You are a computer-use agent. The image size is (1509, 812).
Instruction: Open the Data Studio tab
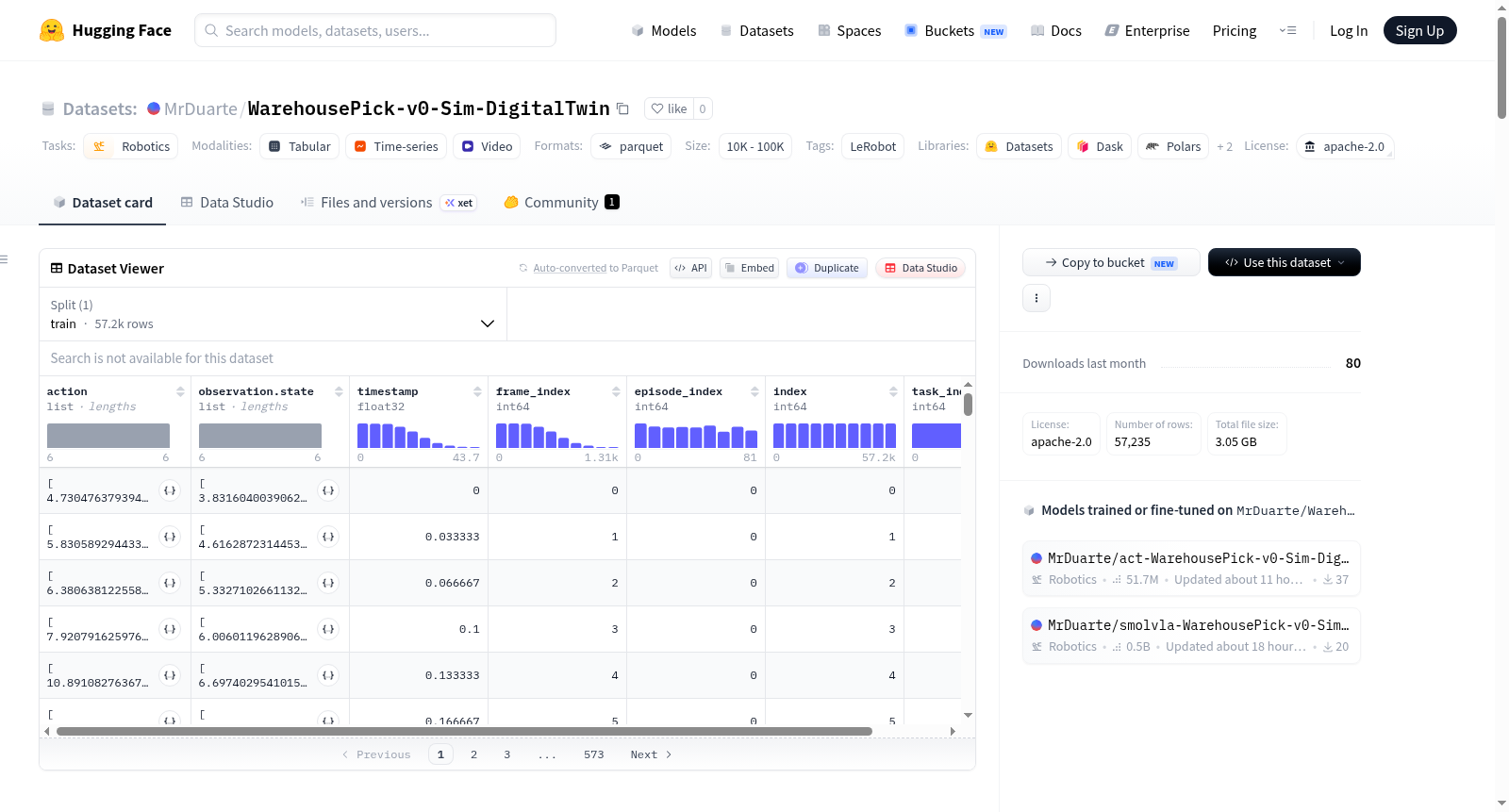(x=227, y=203)
